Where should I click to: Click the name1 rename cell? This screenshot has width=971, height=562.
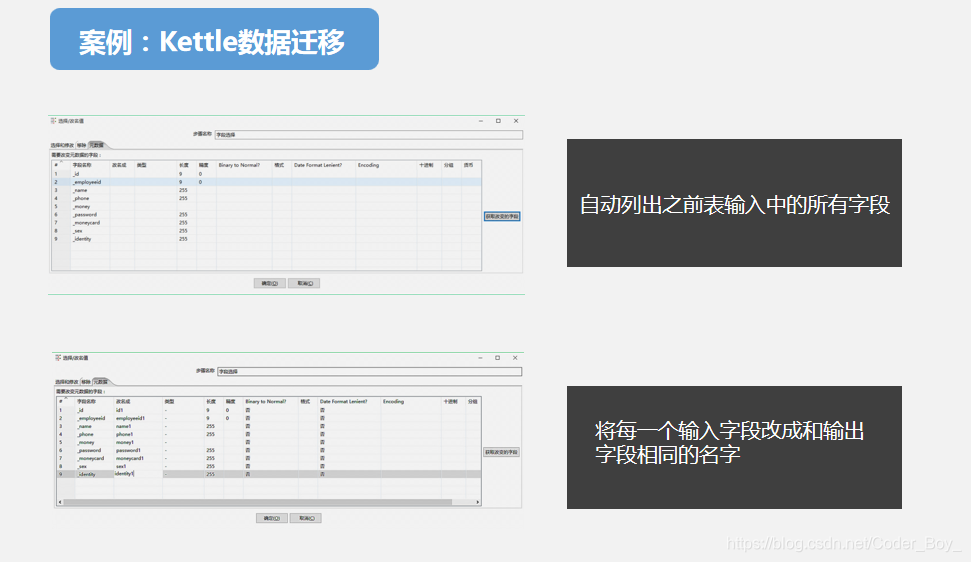(x=123, y=426)
